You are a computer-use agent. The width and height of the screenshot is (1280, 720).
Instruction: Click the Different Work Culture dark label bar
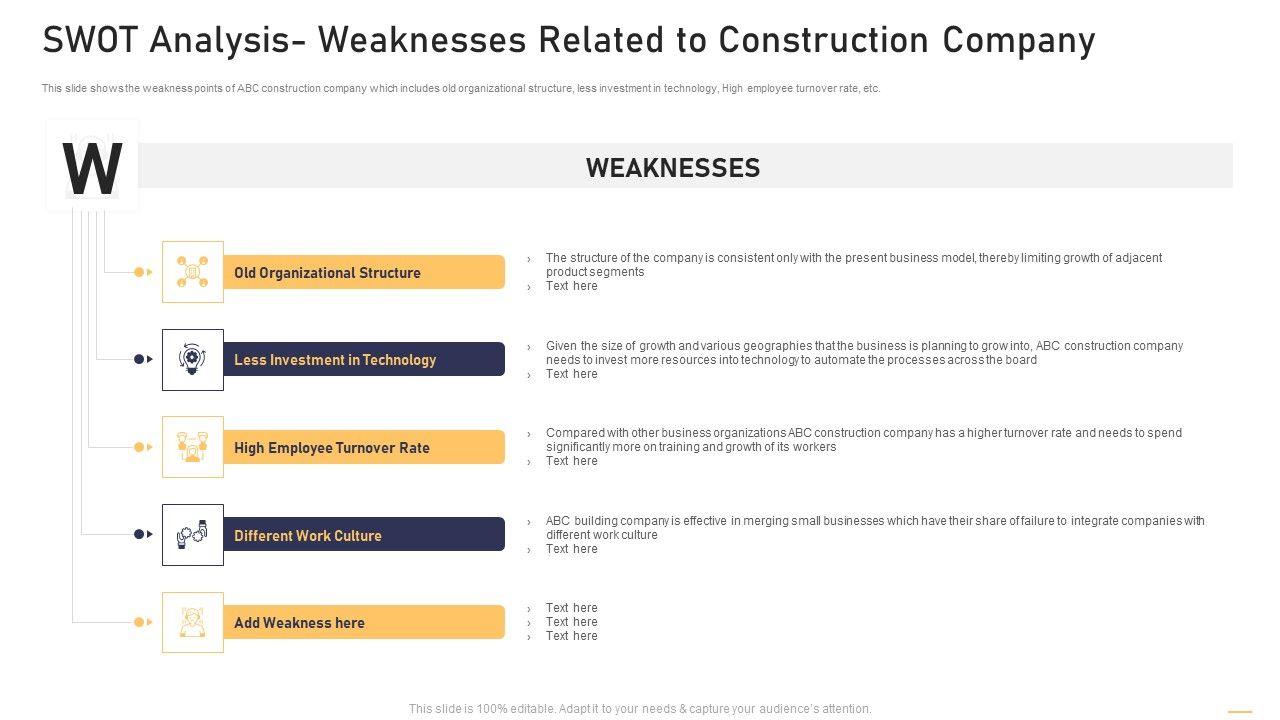tap(363, 535)
